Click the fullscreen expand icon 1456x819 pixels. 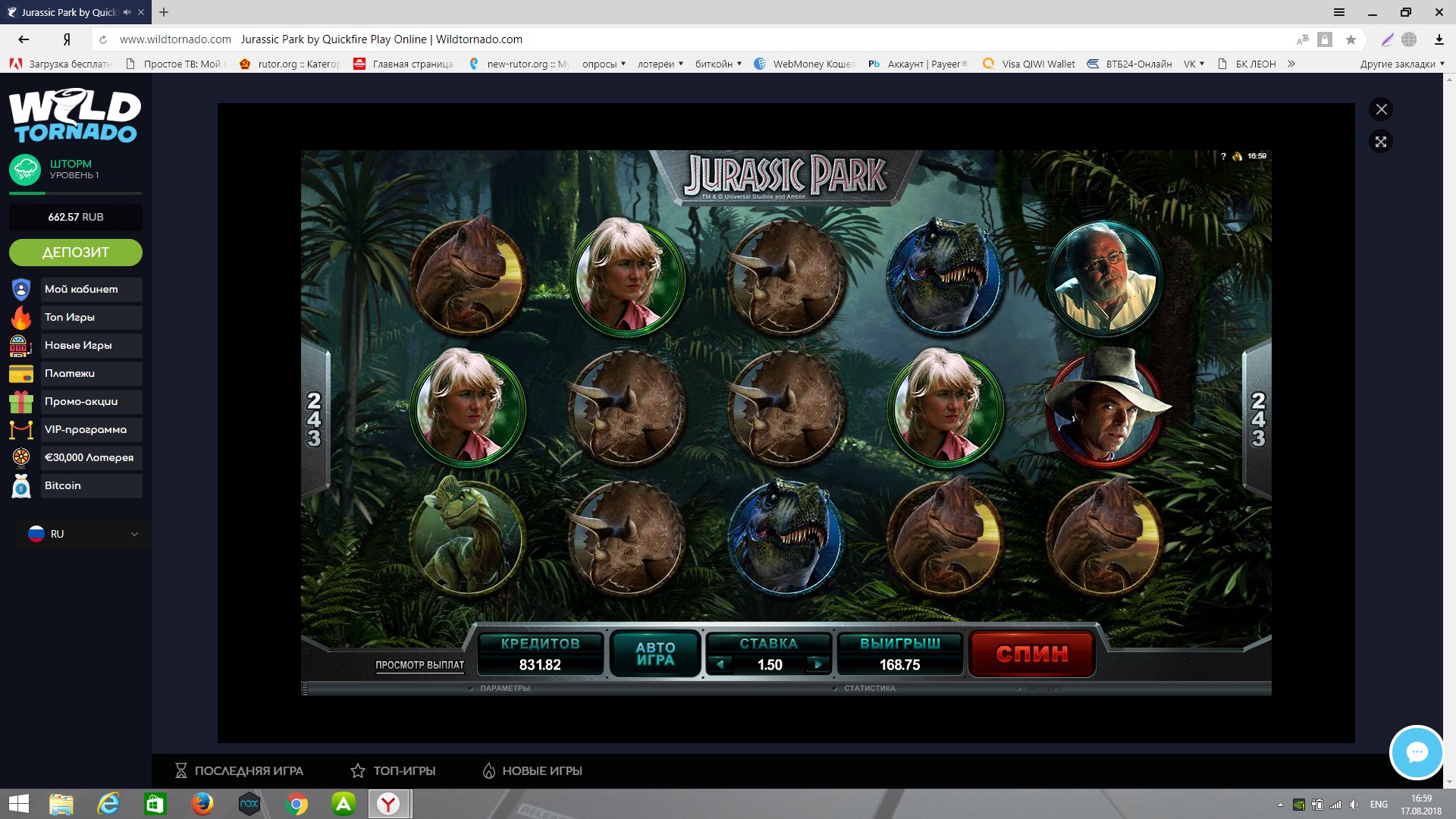pyautogui.click(x=1381, y=142)
